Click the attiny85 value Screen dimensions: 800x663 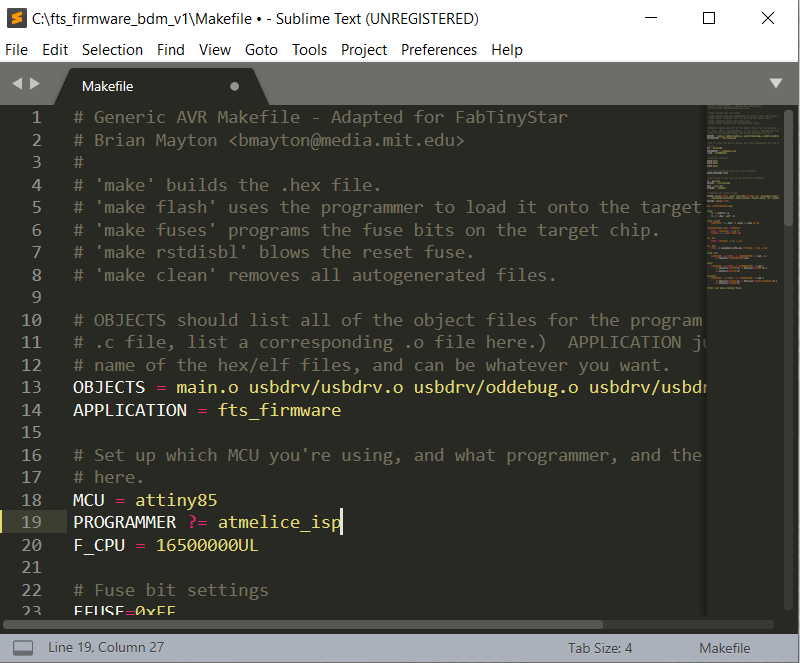[x=177, y=500]
